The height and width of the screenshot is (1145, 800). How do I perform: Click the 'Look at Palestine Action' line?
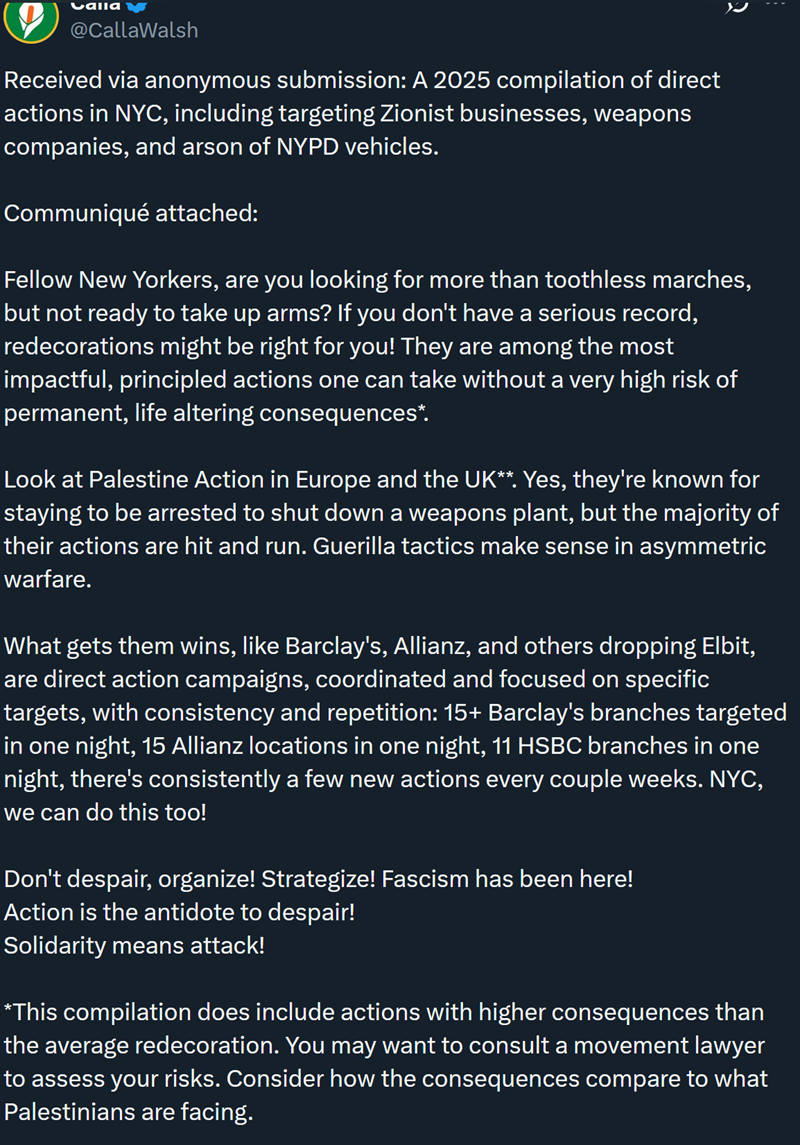point(381,480)
